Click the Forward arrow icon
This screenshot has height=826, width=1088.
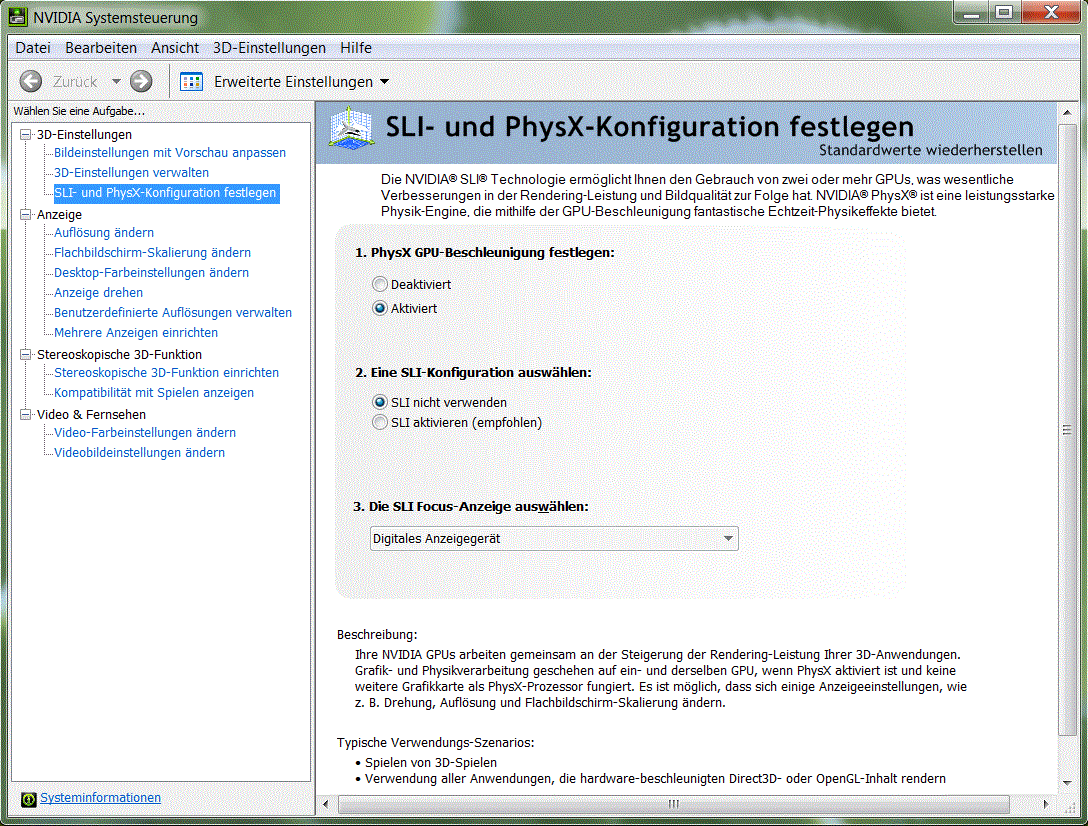point(141,82)
